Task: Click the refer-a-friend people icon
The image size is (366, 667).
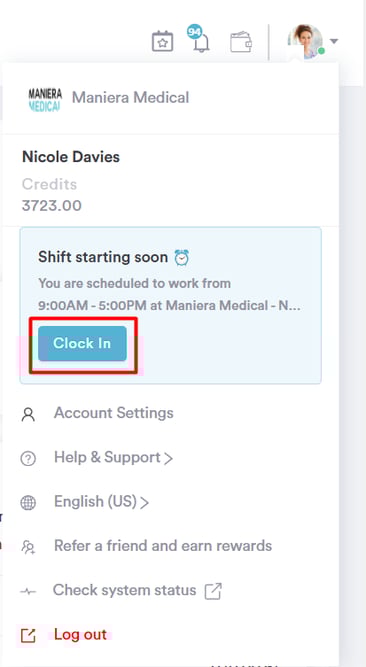Action: (x=28, y=547)
